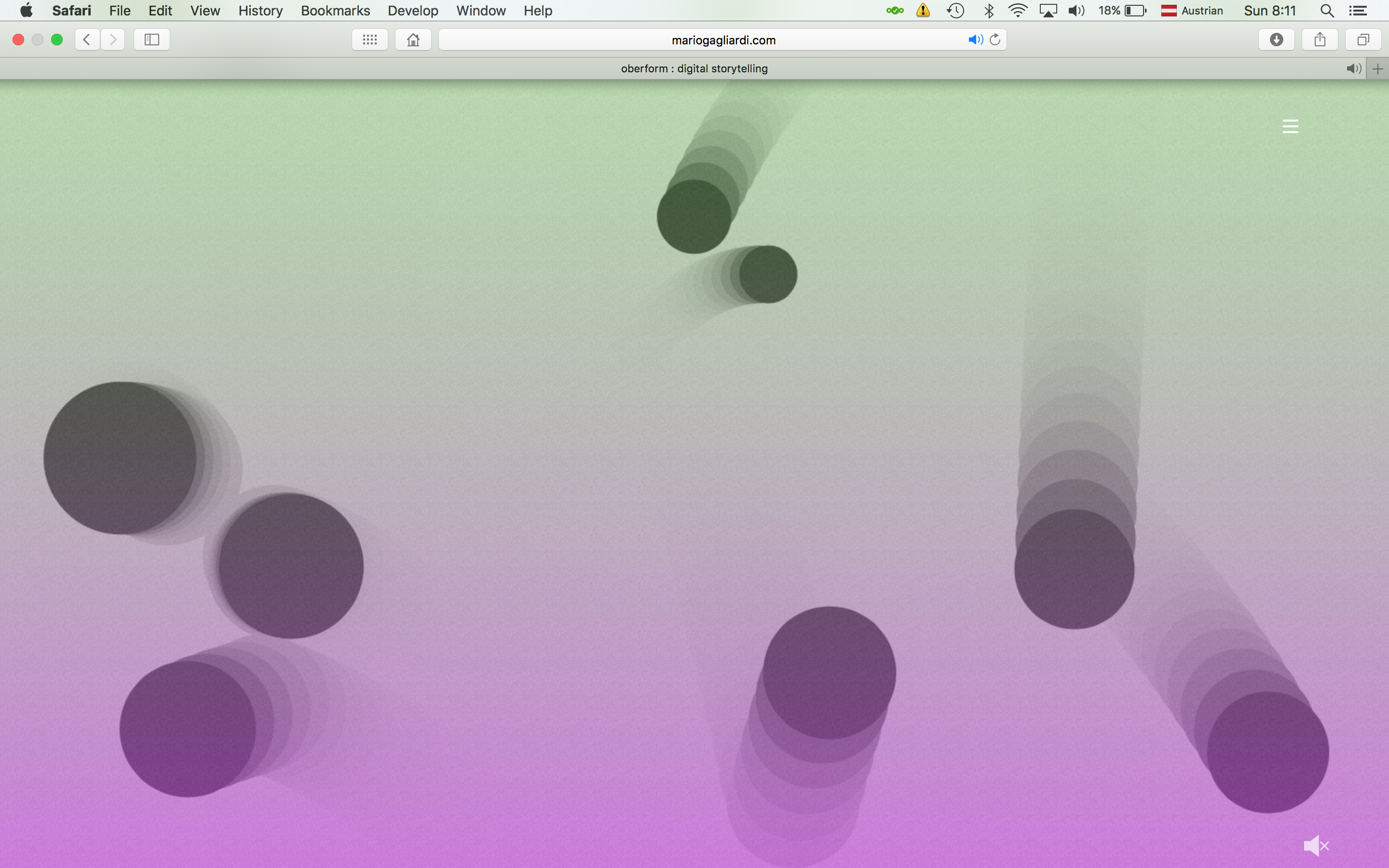Image resolution: width=1389 pixels, height=868 pixels.
Task: Open Notification Center
Action: click(1358, 10)
